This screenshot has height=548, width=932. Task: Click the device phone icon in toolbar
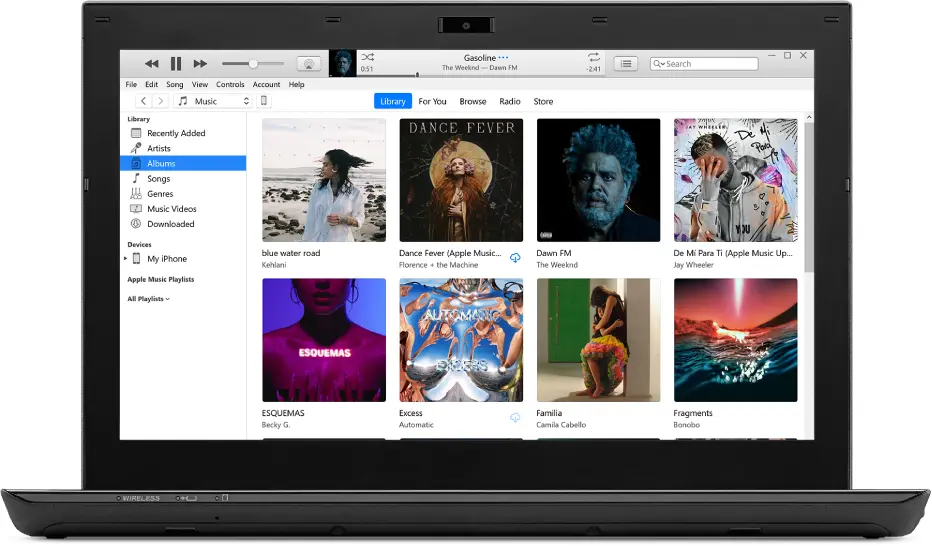(264, 101)
